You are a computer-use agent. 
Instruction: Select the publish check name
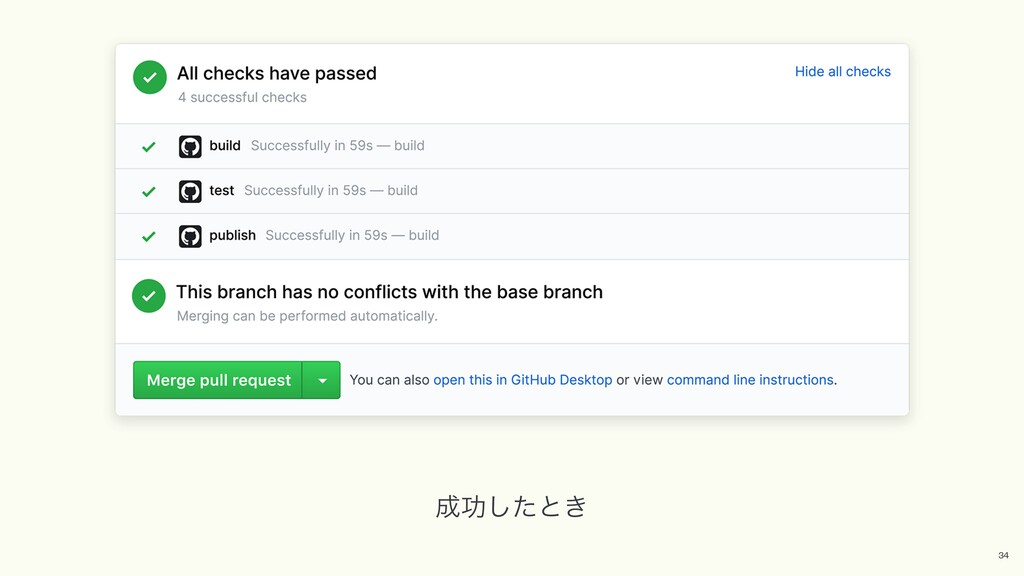232,236
